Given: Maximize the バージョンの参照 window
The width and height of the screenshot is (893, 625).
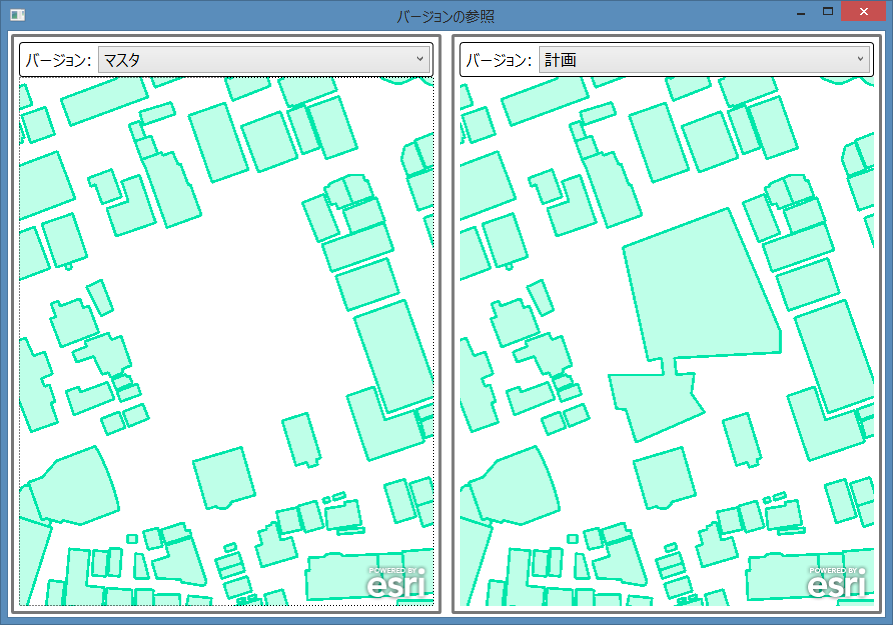Looking at the screenshot, I should [x=828, y=12].
